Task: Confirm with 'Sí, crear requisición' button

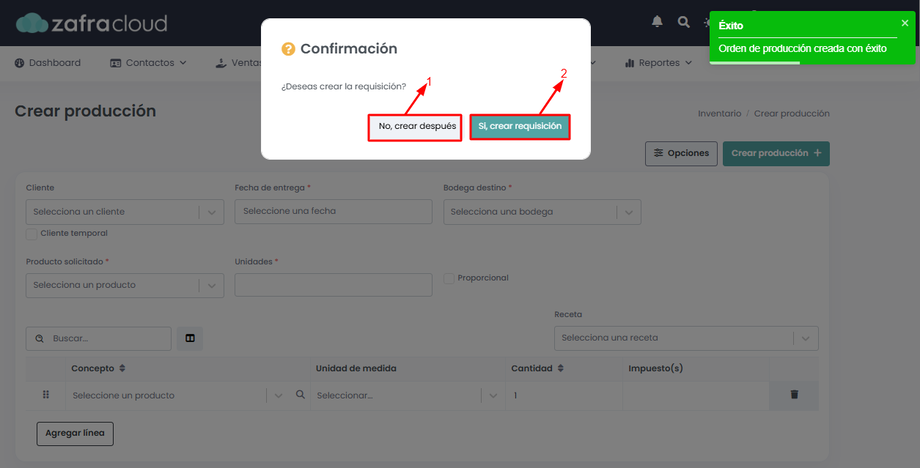Action: [x=520, y=127]
